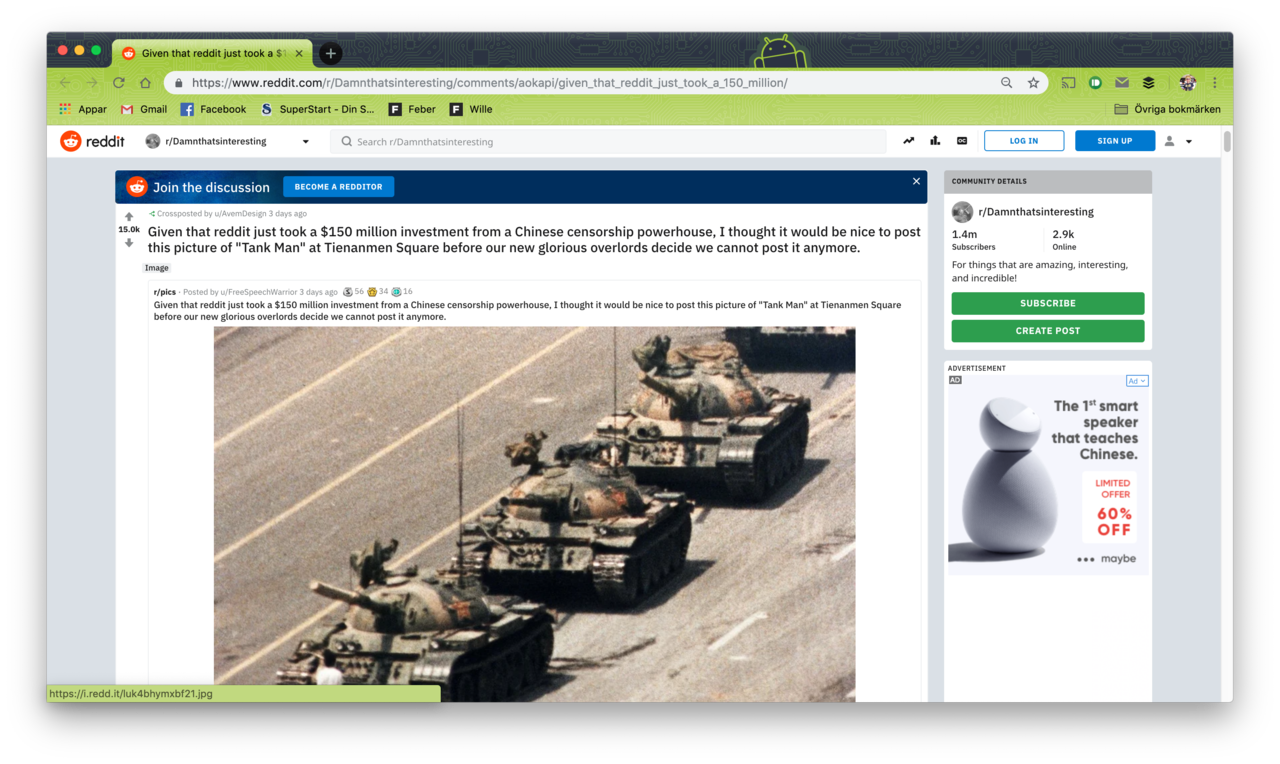The image size is (1280, 764).
Task: Open the mail extension icon
Action: (x=1122, y=83)
